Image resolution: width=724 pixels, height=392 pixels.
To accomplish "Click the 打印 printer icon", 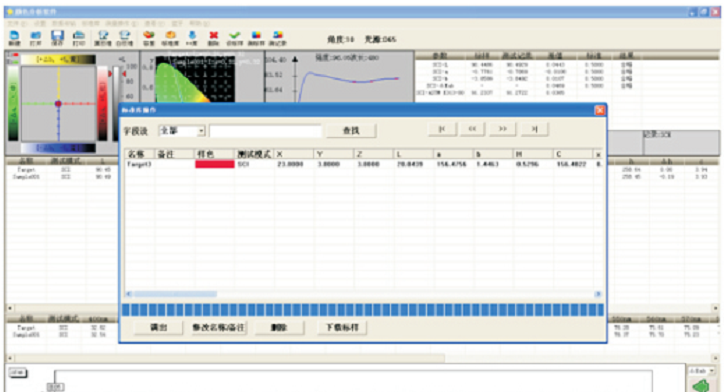I will point(79,38).
